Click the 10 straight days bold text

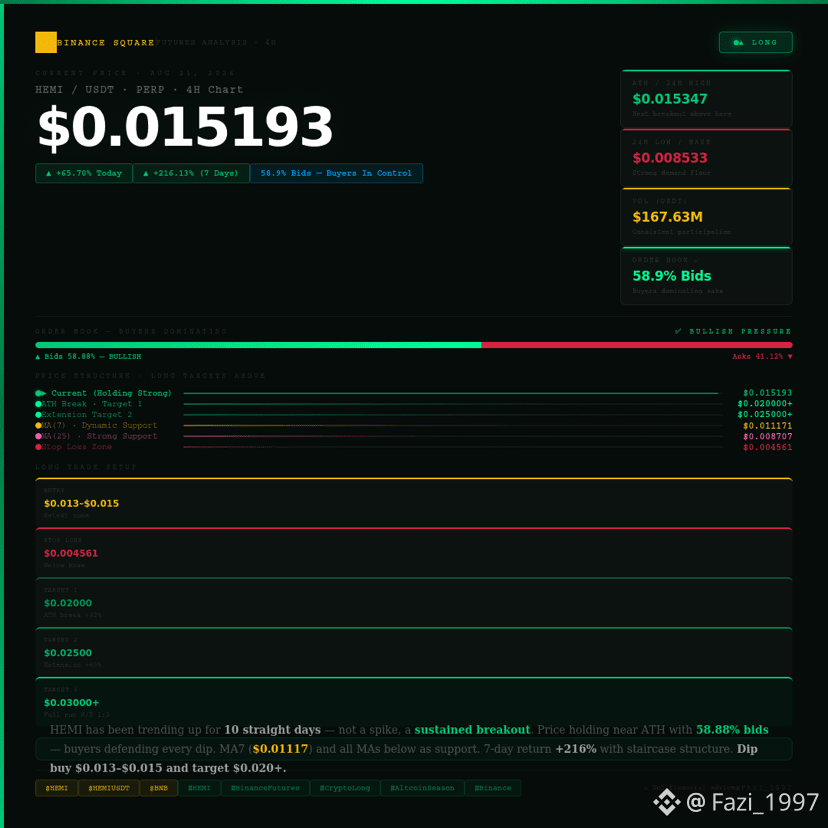(x=272, y=730)
